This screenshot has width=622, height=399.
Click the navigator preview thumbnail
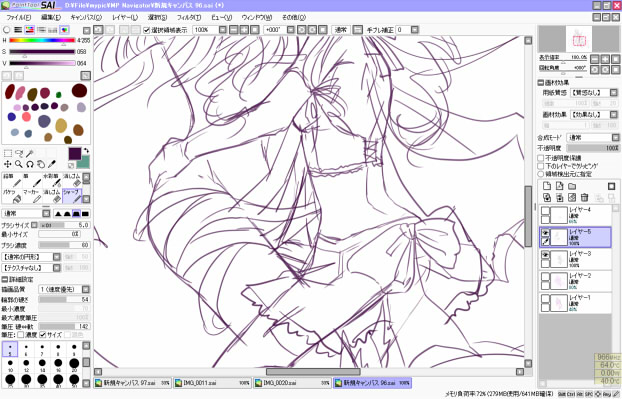[579, 39]
